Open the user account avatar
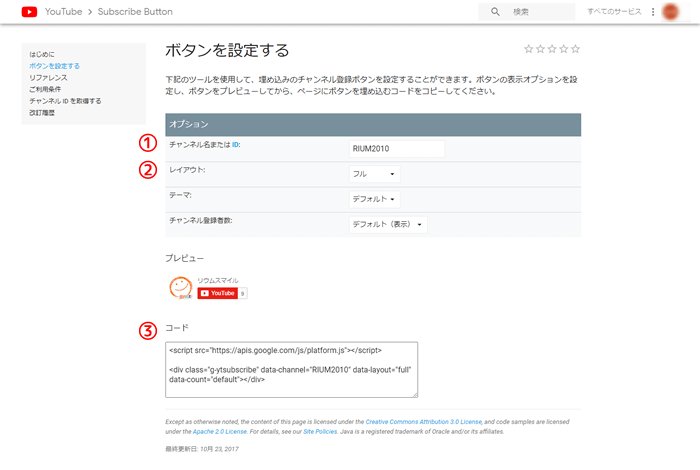Screen dimensions: 700x470 [671, 12]
